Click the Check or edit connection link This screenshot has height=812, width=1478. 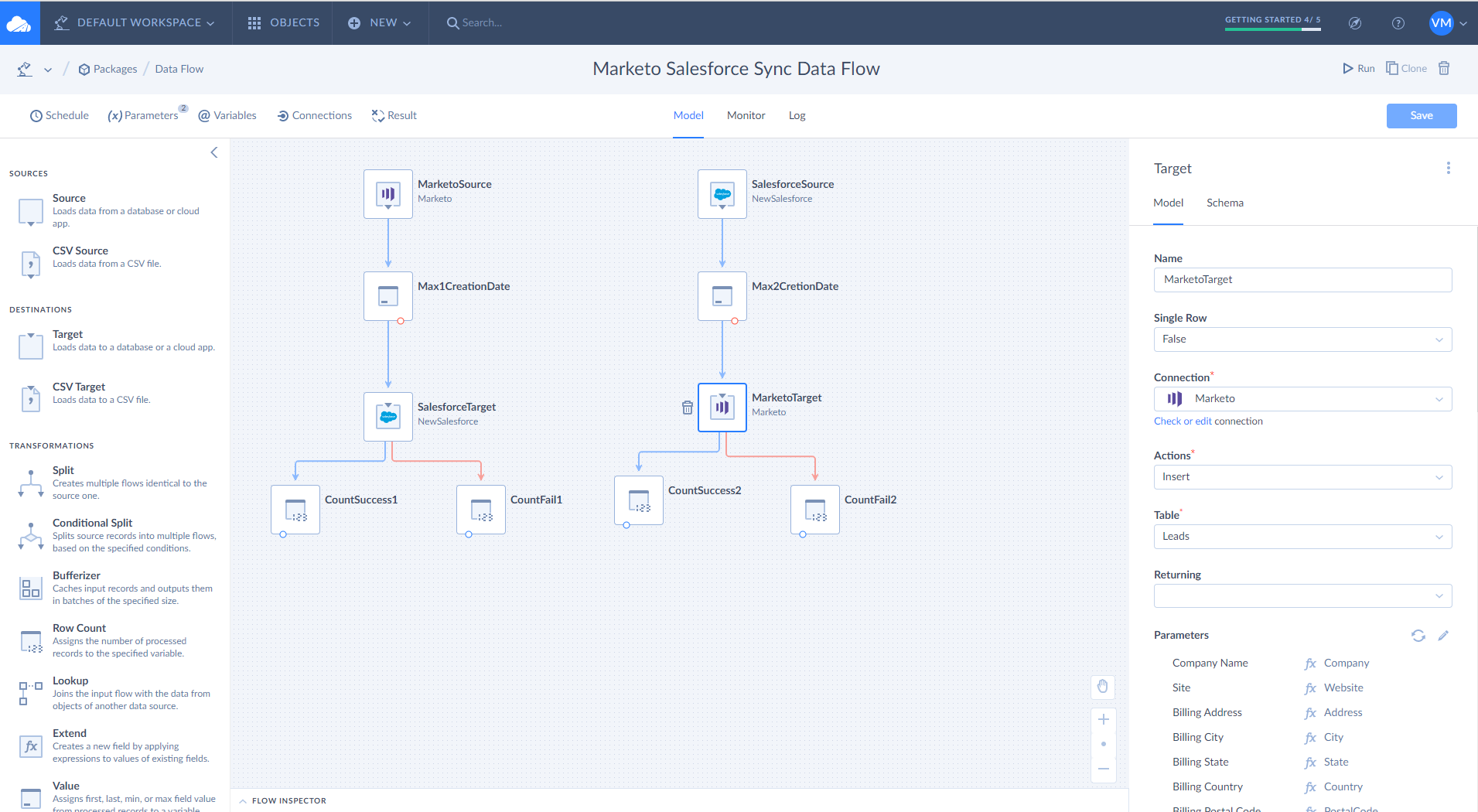click(x=1183, y=421)
